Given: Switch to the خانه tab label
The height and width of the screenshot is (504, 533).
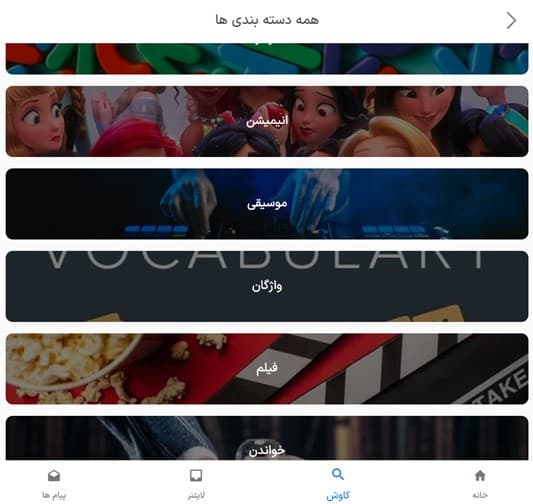Looking at the screenshot, I should click(x=480, y=495).
